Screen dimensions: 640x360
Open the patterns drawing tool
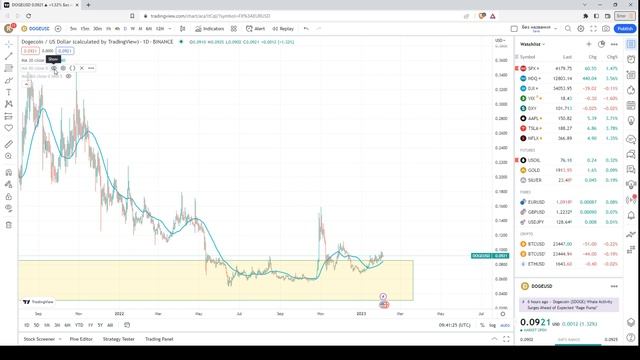[x=9, y=104]
